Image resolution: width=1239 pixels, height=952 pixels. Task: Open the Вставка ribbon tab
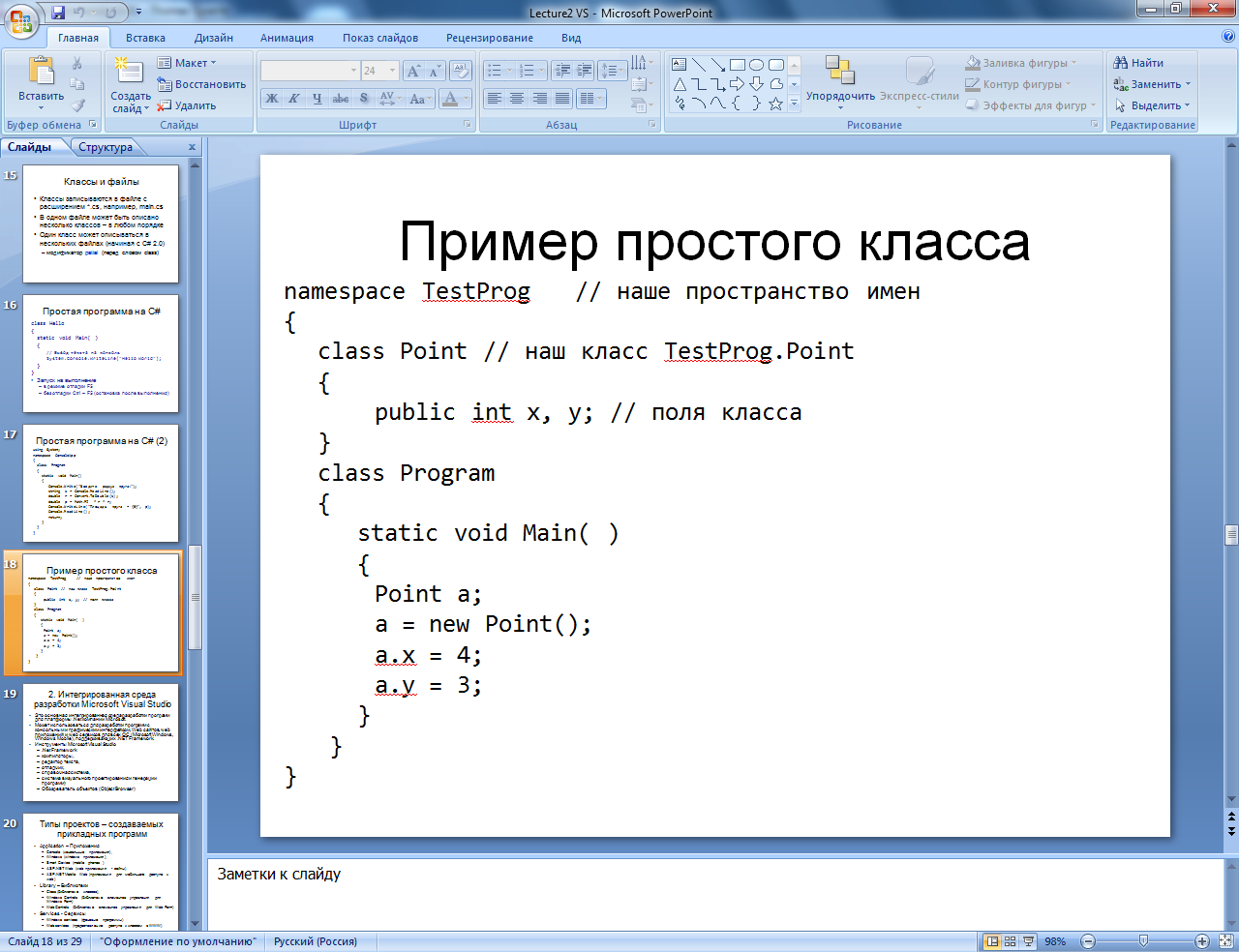145,38
